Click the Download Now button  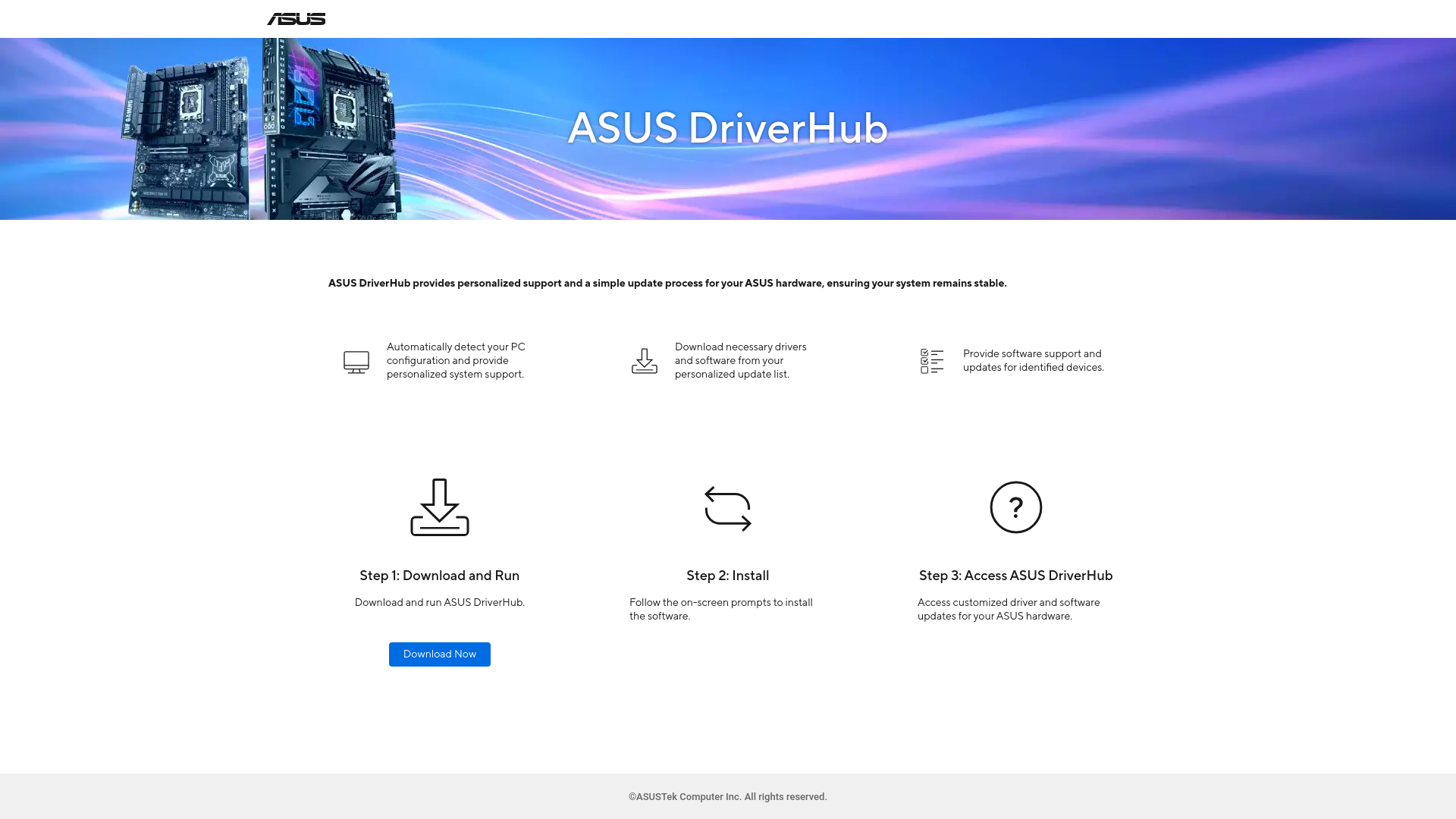click(440, 654)
